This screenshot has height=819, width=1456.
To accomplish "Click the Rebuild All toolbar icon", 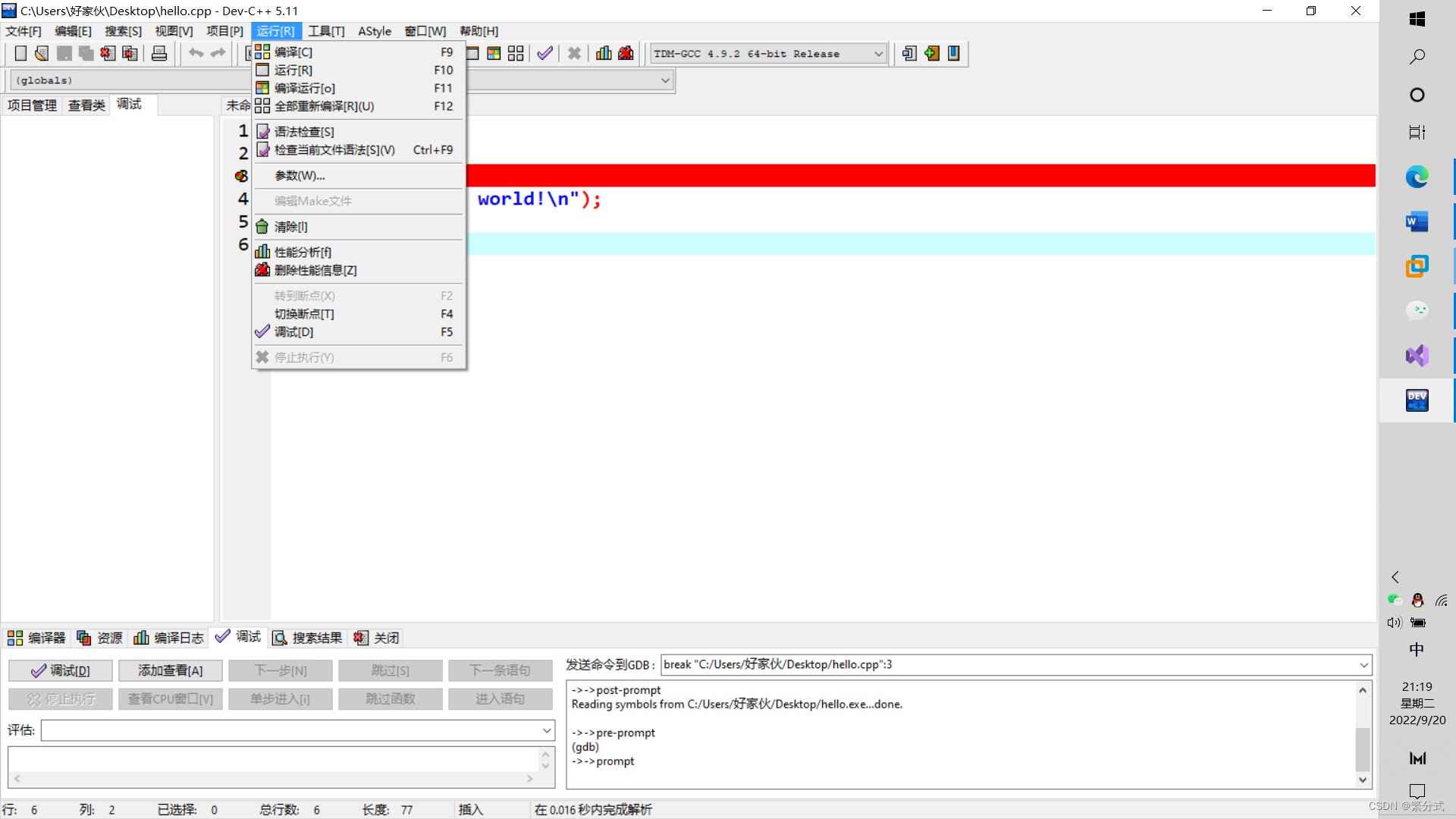I will coord(516,53).
